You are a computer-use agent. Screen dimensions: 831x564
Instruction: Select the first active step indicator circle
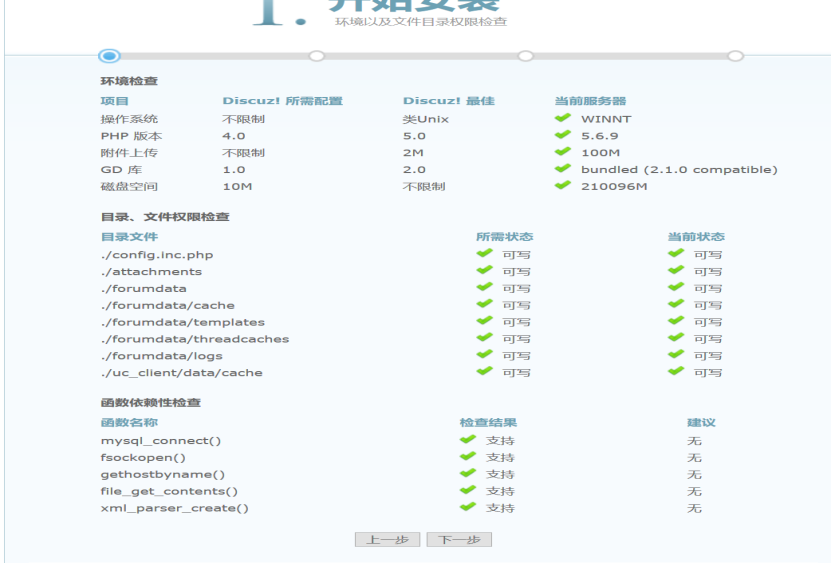[109, 56]
